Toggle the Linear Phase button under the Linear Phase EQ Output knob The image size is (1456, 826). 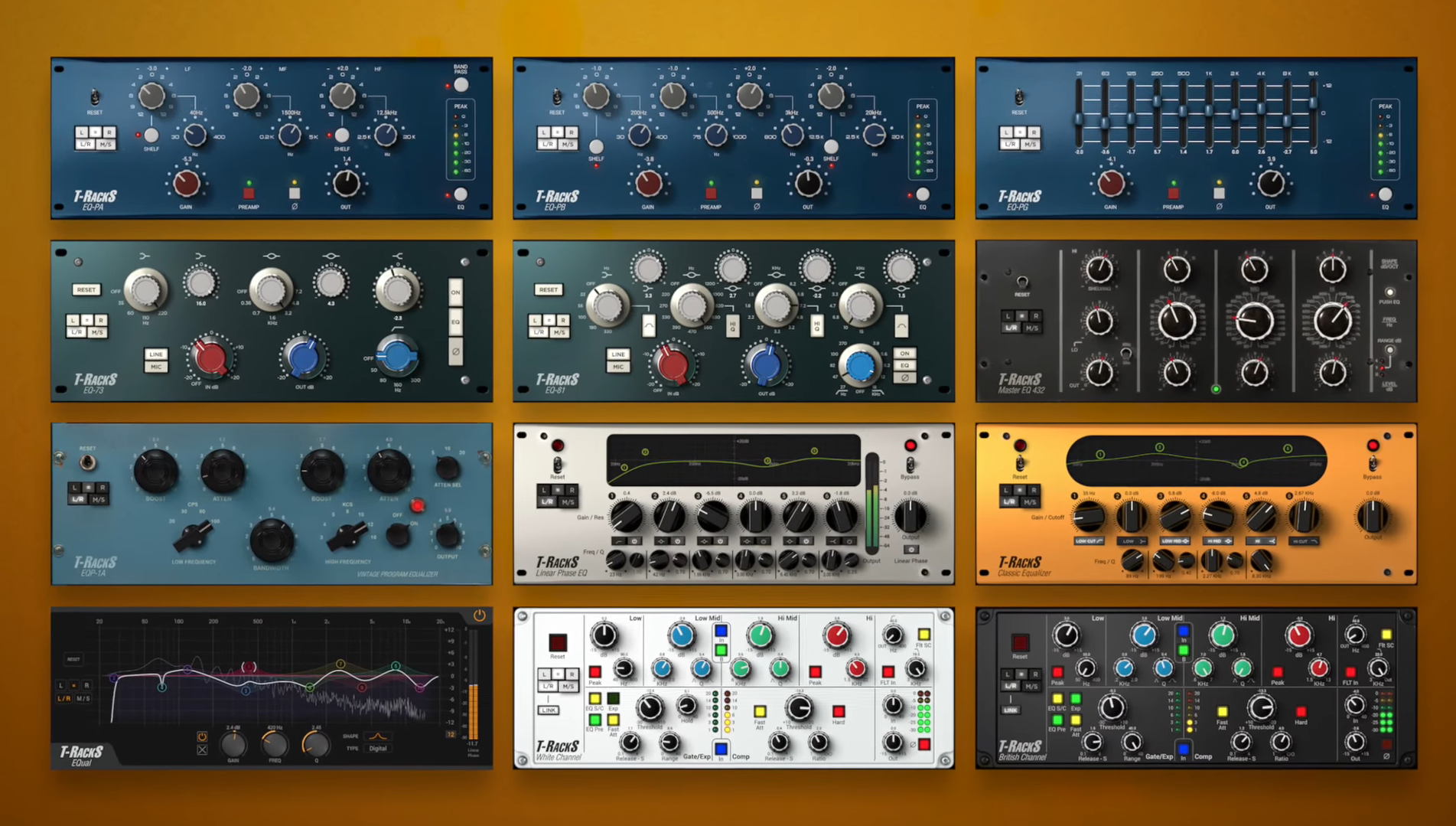910,549
